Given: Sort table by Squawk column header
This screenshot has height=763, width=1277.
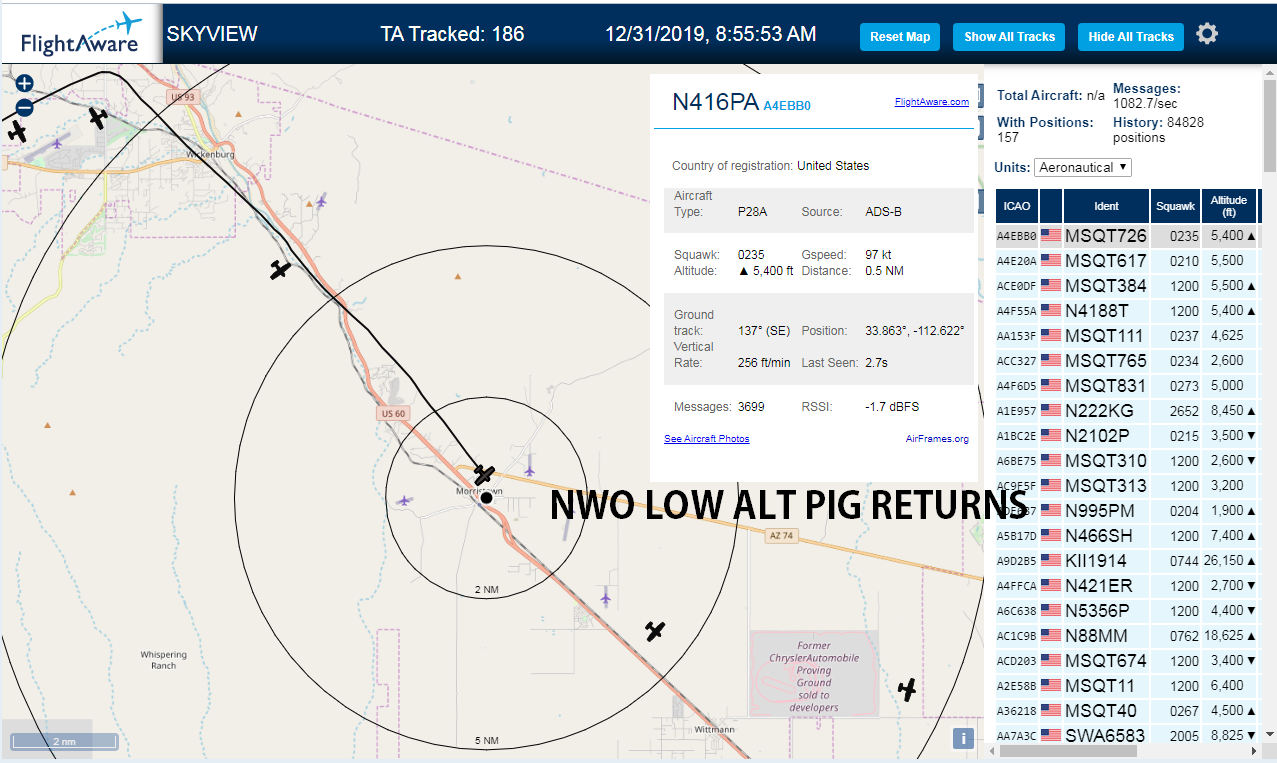Looking at the screenshot, I should (1175, 206).
